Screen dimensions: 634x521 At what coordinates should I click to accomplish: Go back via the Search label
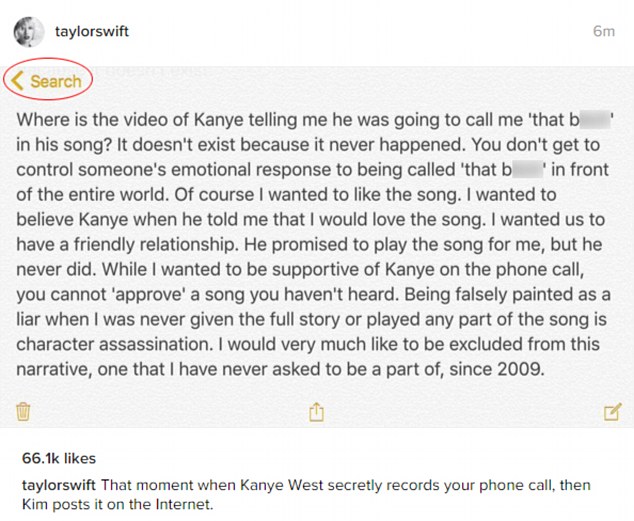coord(56,81)
